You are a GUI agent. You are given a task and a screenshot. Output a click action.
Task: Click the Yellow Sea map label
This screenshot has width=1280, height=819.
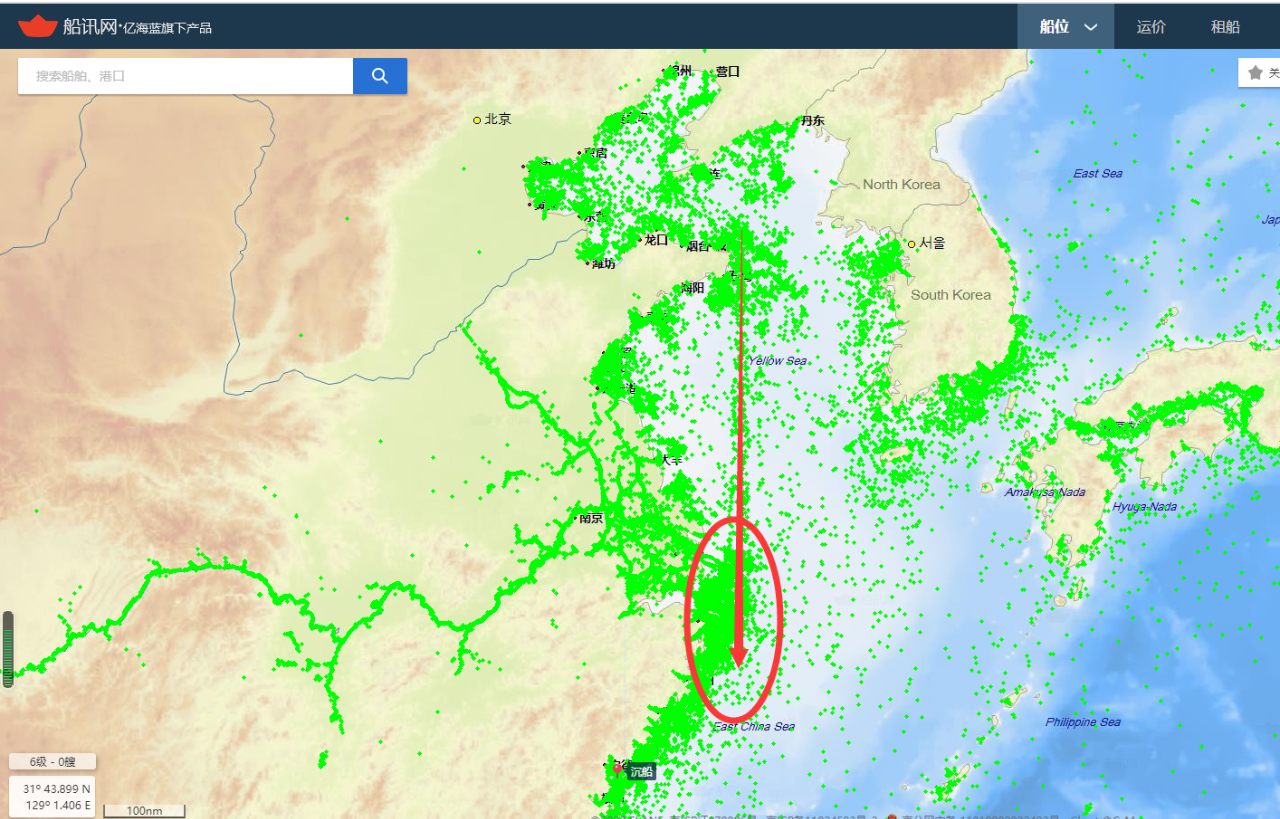click(x=777, y=361)
